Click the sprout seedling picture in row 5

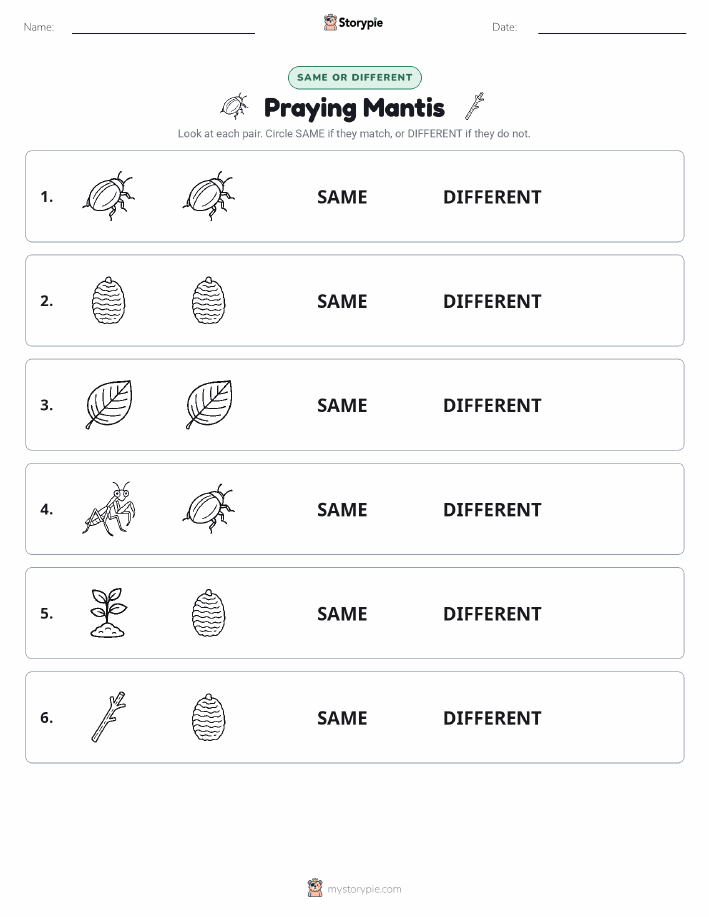tap(109, 613)
